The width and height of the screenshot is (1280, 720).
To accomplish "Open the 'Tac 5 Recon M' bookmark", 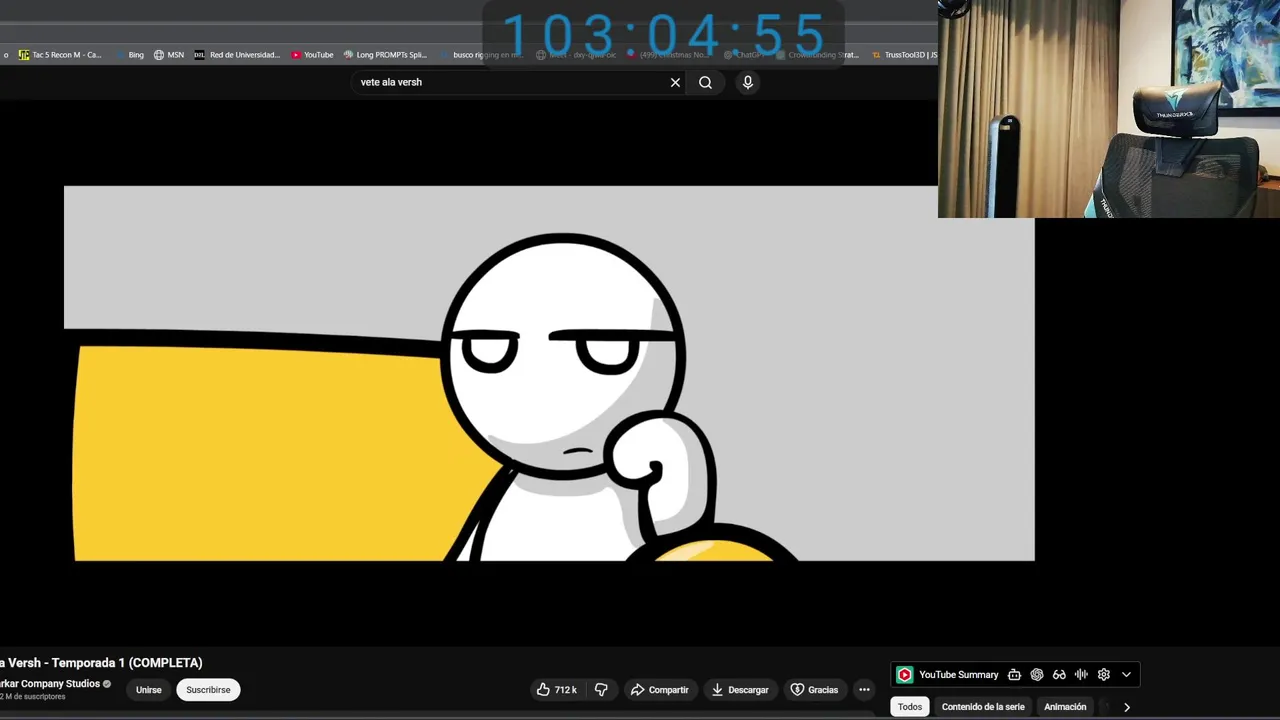I will [60, 55].
